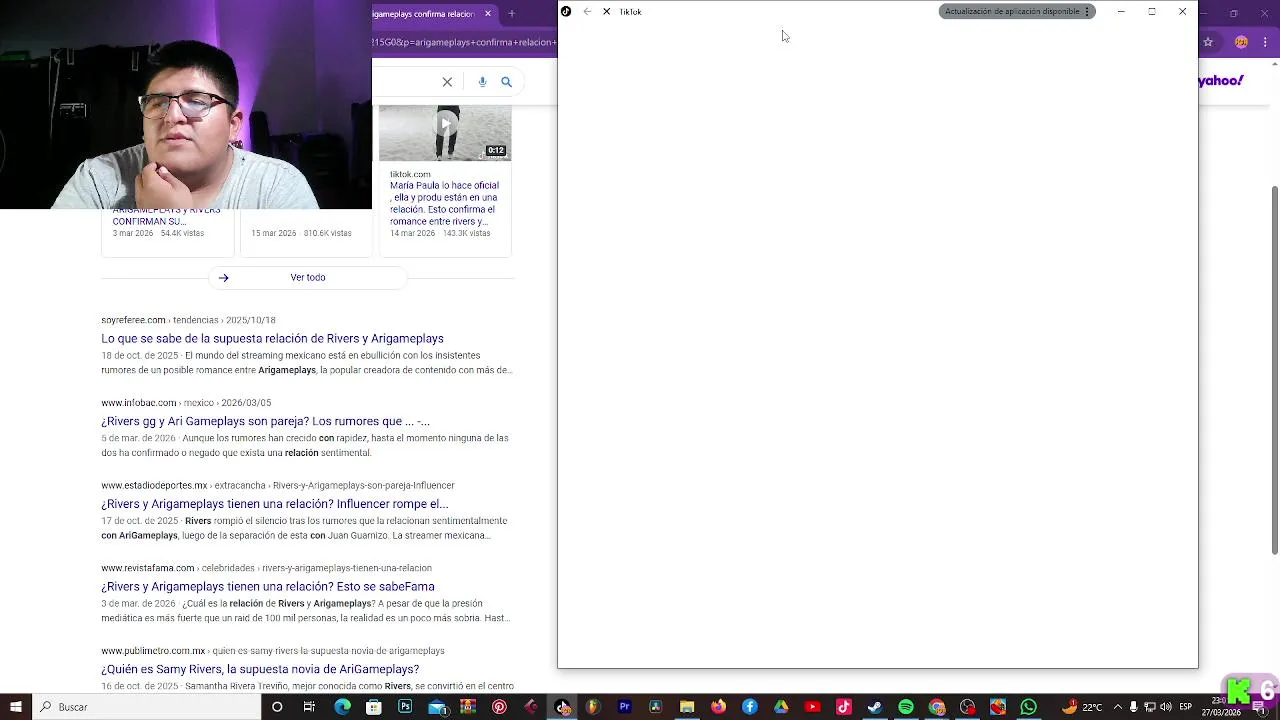Open Photoshop from taskbar
This screenshot has width=1280, height=720.
pyautogui.click(x=405, y=707)
